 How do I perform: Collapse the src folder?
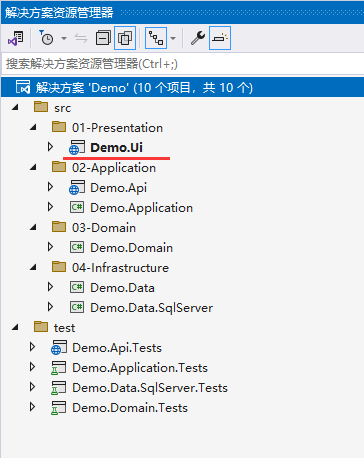pyautogui.click(x=15, y=108)
